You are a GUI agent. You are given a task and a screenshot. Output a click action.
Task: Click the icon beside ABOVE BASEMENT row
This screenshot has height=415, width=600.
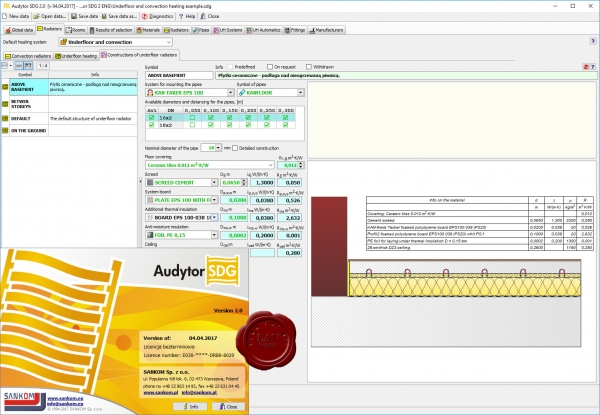pos(5,87)
